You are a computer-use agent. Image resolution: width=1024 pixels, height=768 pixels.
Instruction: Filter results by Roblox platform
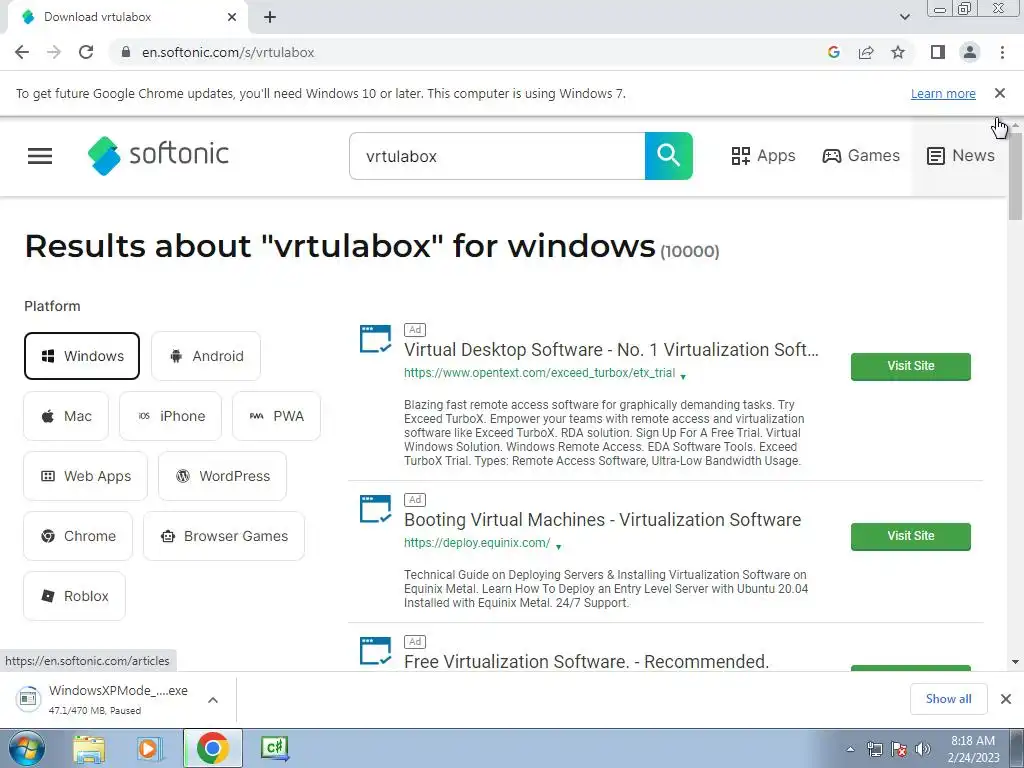(x=74, y=596)
